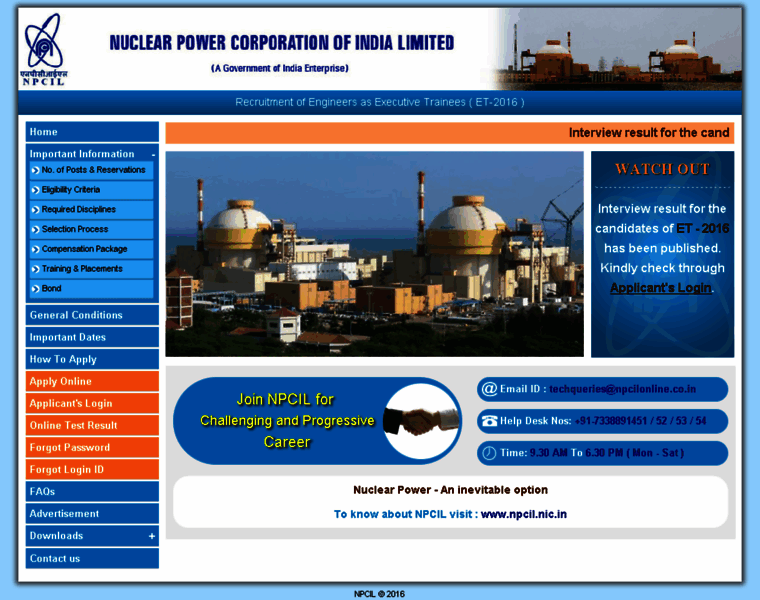Follow Applicant's Login link in Watch Out panel
This screenshot has height=600, width=760.
tap(661, 288)
